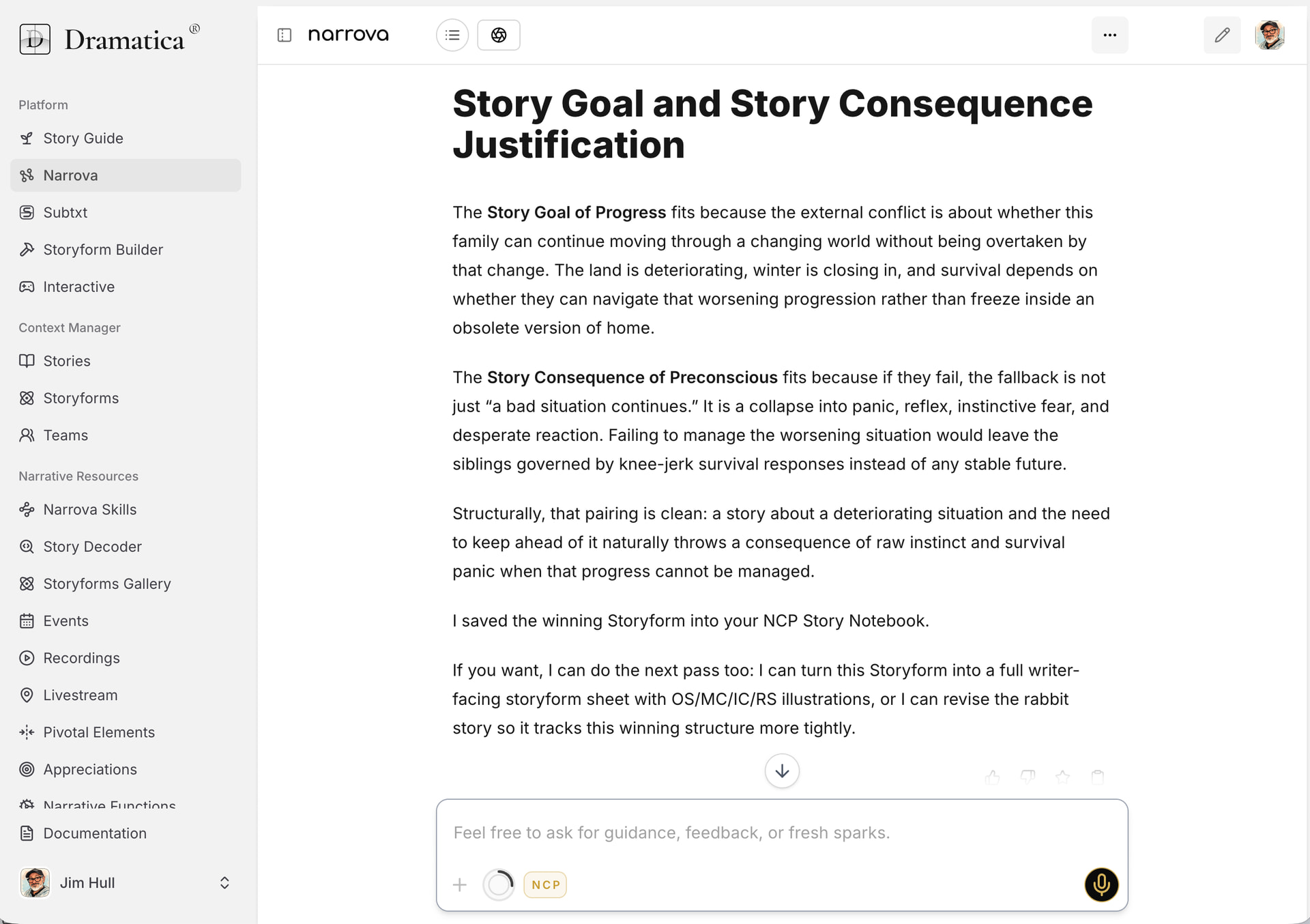Click the pencil new chat icon
Viewport: 1310px width, 924px height.
pos(1221,35)
